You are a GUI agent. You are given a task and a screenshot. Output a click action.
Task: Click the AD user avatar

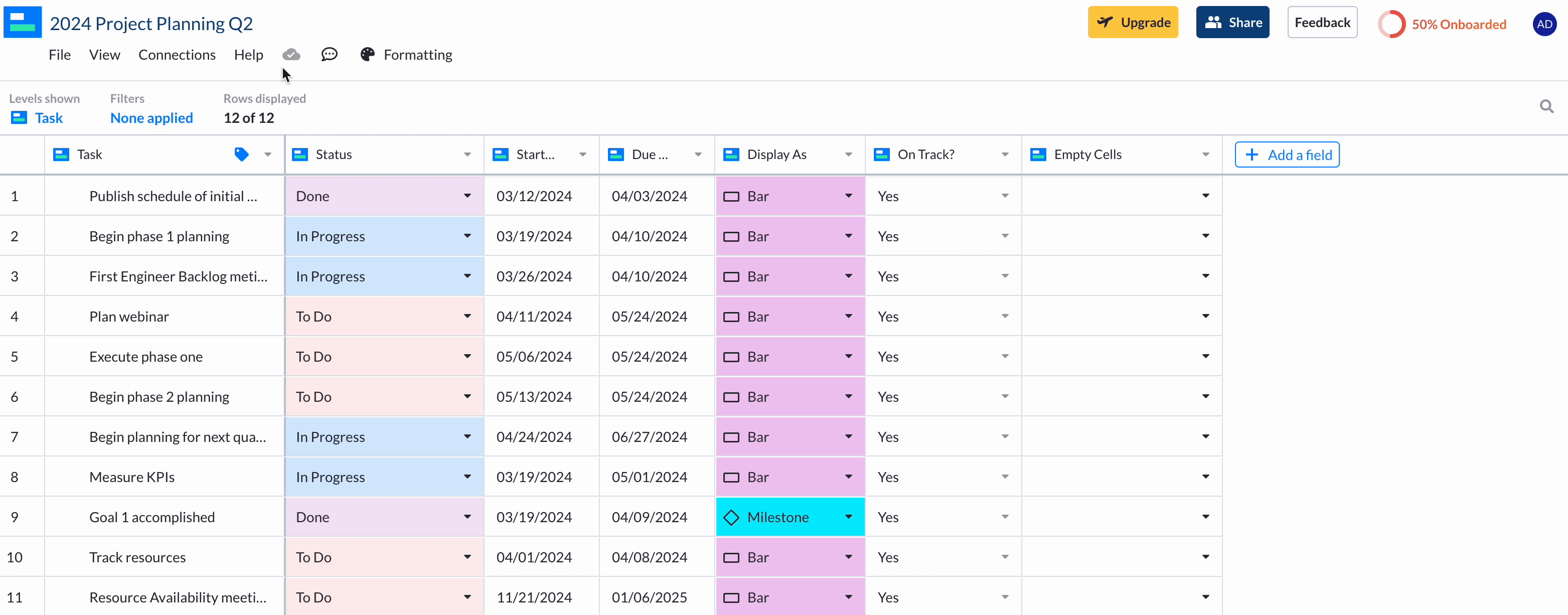1544,24
